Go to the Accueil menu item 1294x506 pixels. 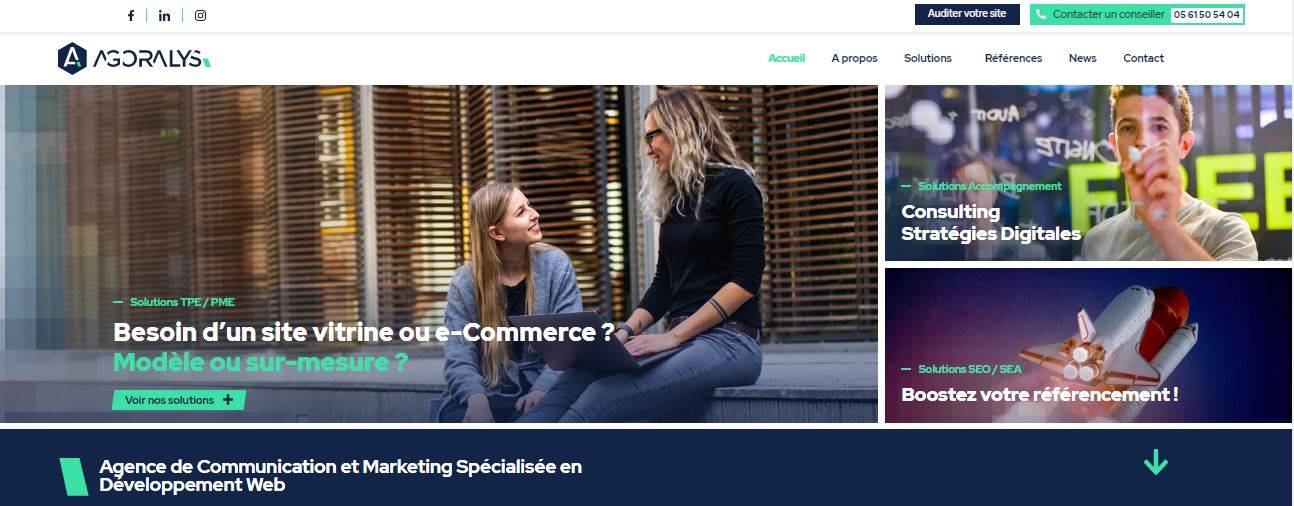[786, 58]
